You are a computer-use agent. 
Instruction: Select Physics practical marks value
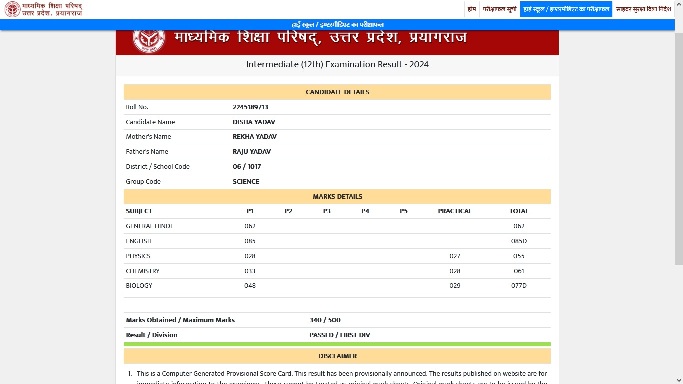(455, 256)
